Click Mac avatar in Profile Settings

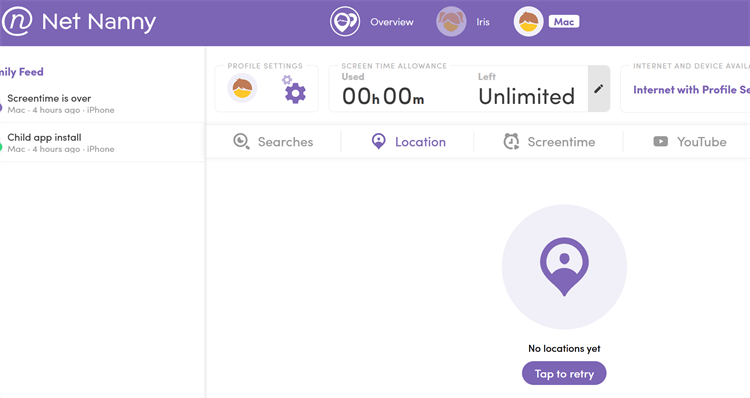tap(242, 88)
